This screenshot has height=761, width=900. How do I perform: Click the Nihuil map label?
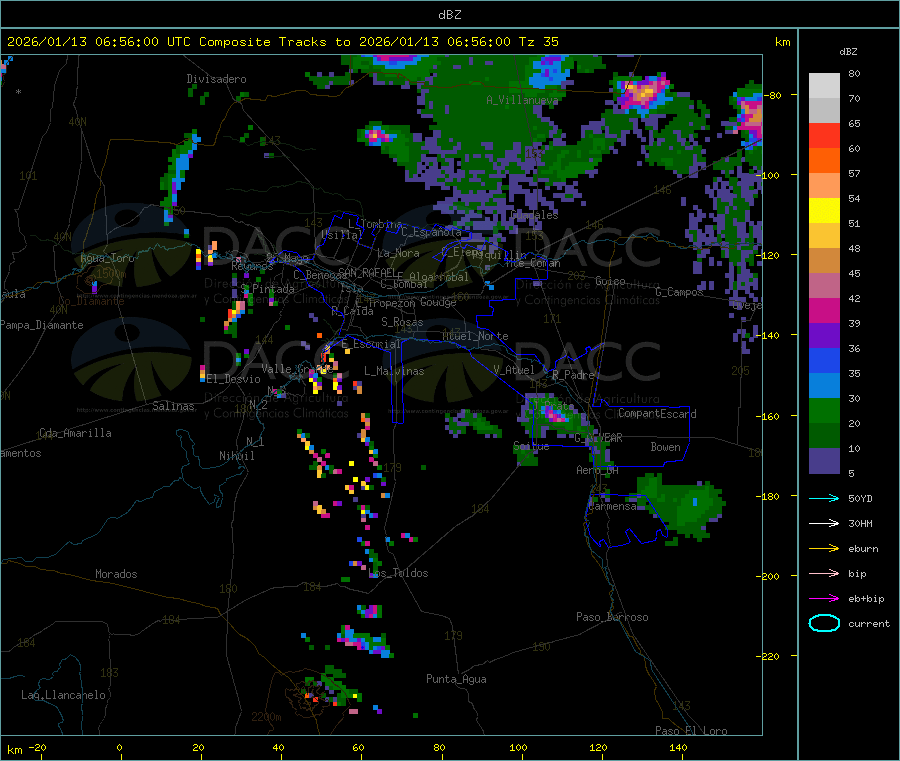(x=236, y=456)
